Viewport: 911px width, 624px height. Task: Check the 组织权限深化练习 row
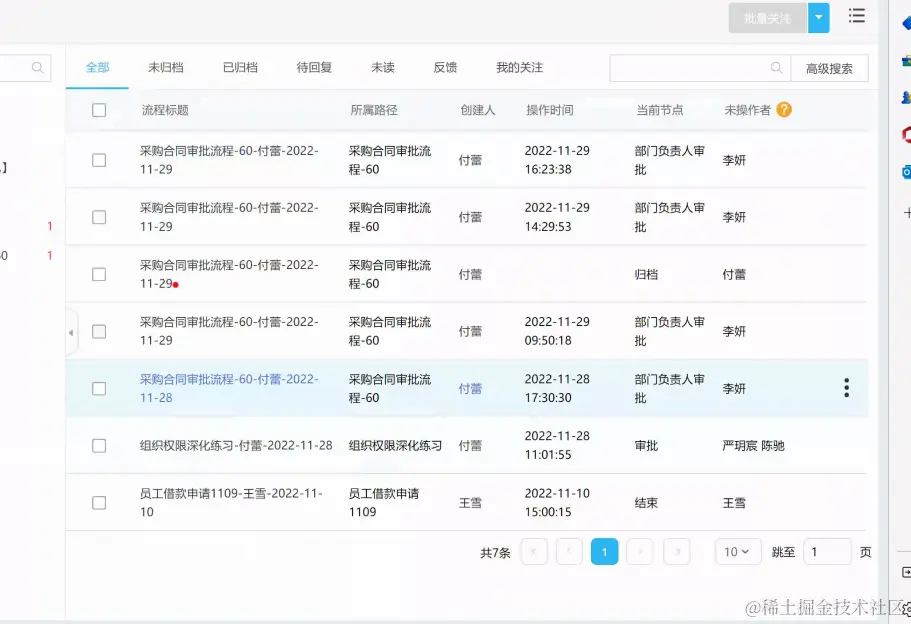coord(99,446)
